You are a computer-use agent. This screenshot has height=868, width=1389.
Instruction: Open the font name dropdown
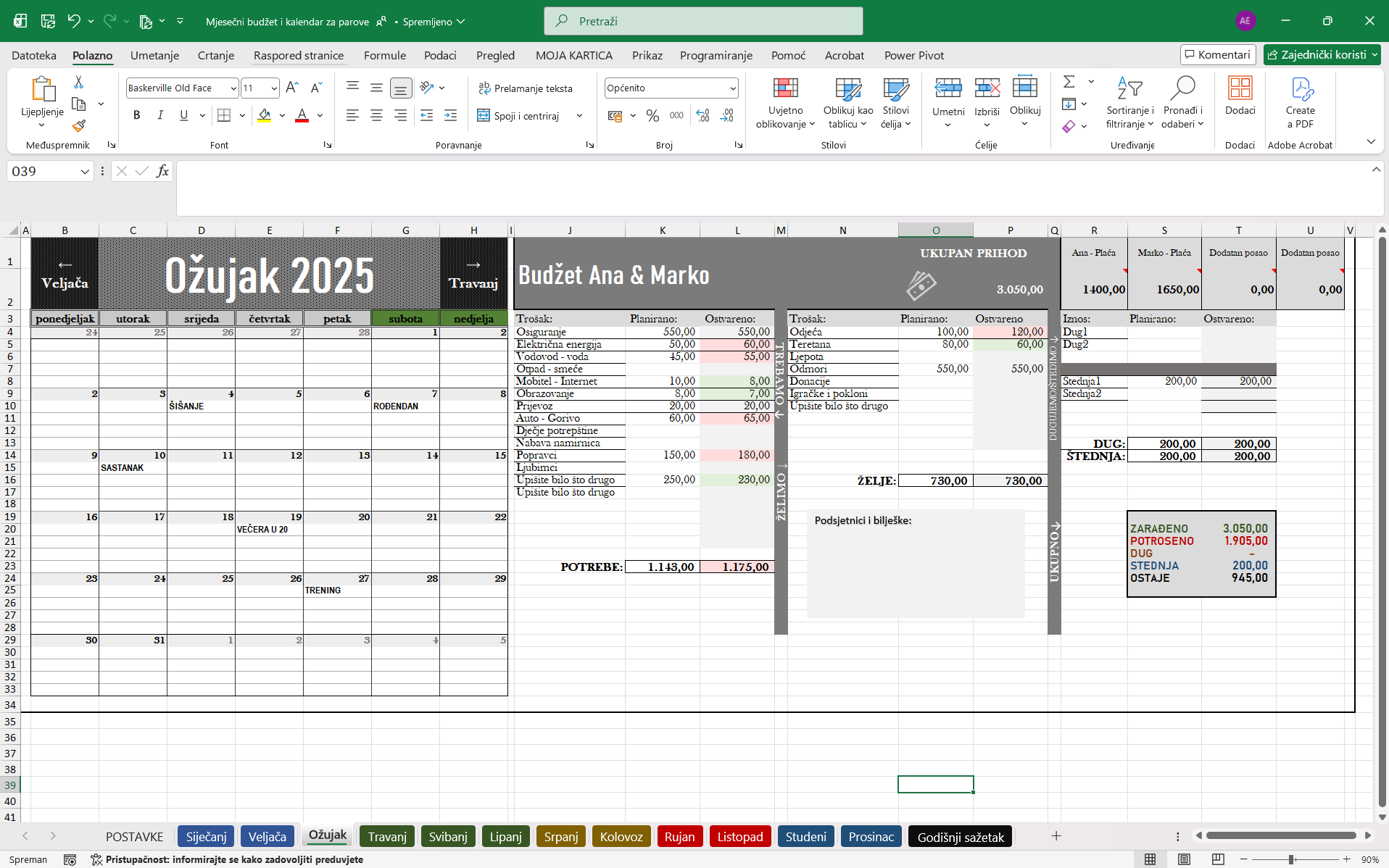(233, 88)
